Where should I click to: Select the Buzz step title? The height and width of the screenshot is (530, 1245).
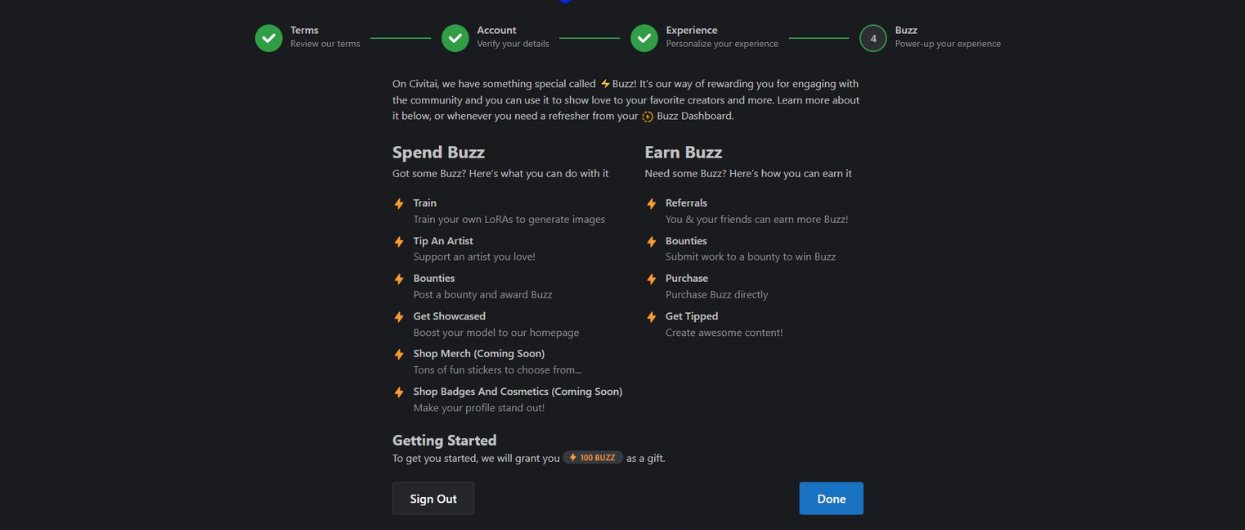[x=906, y=30]
